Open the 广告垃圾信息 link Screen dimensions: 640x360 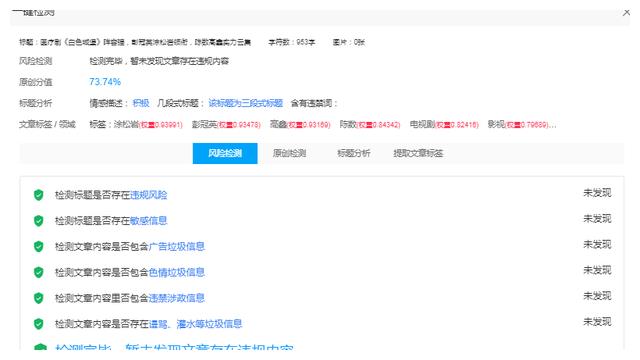tap(176, 247)
